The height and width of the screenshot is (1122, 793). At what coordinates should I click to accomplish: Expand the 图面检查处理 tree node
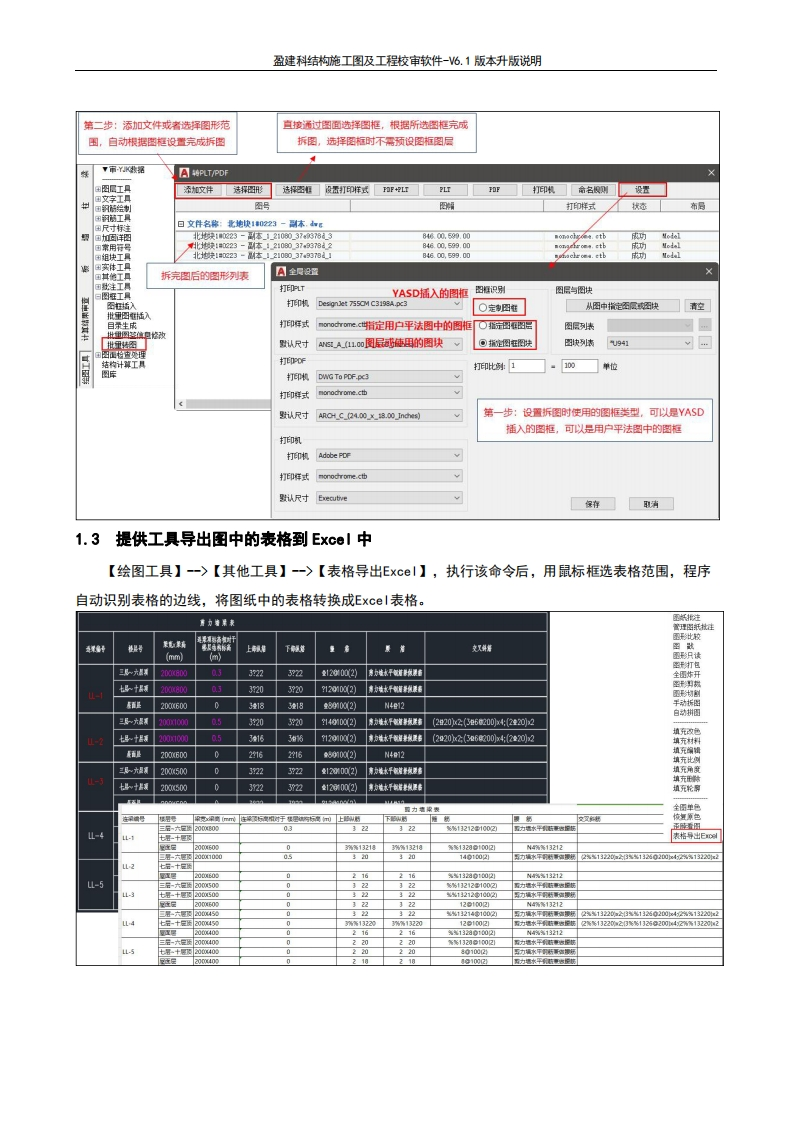point(98,354)
